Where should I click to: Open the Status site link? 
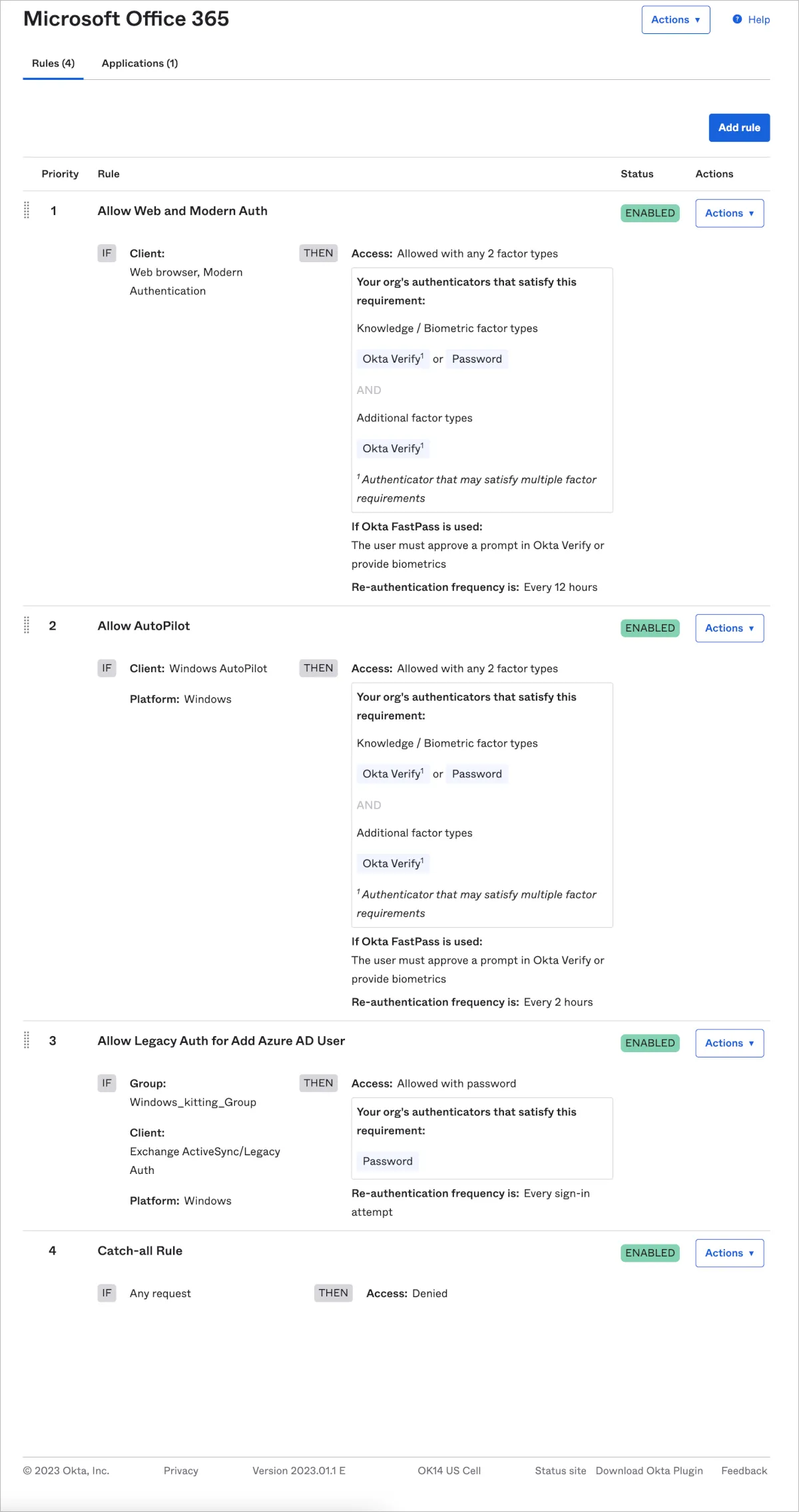[560, 1471]
